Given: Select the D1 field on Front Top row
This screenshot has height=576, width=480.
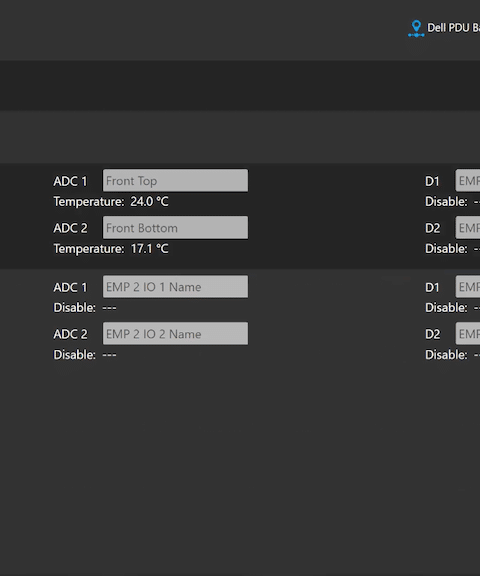Looking at the screenshot, I should click(468, 180).
